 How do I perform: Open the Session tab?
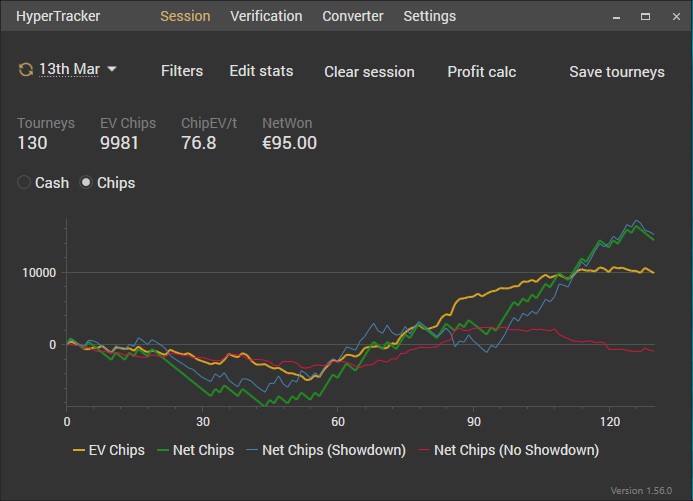pyautogui.click(x=185, y=16)
